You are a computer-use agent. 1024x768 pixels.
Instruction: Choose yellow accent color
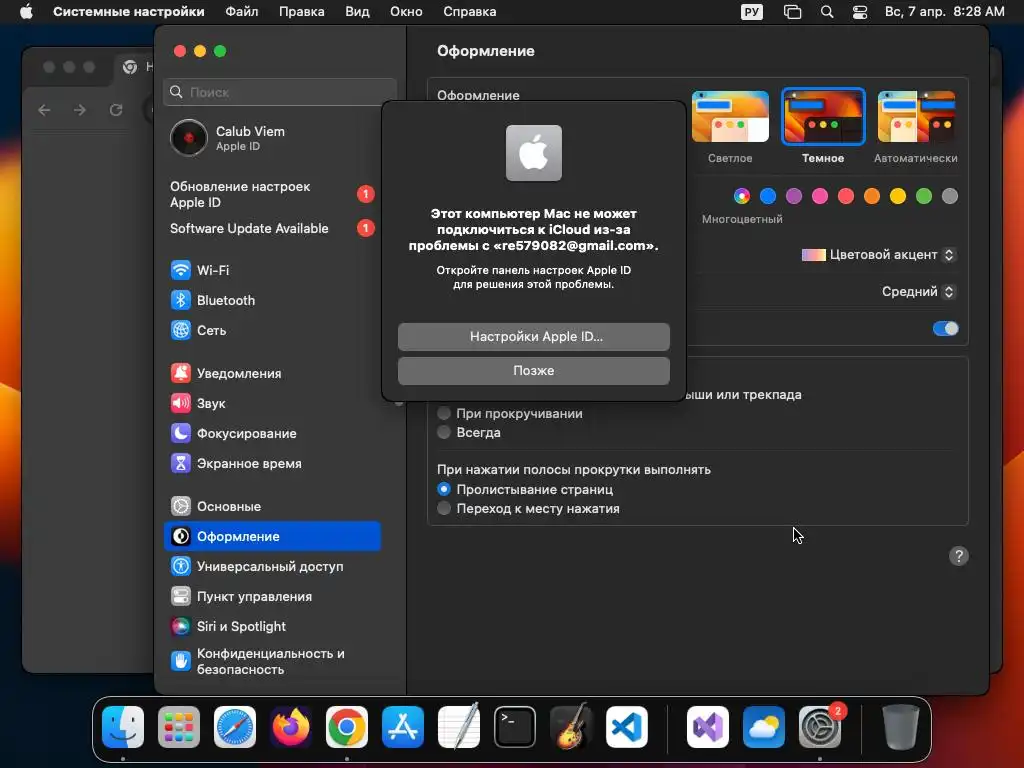898,196
